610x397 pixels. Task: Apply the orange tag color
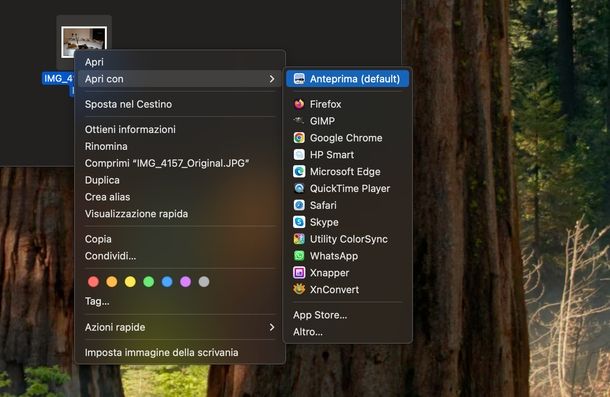(x=112, y=281)
